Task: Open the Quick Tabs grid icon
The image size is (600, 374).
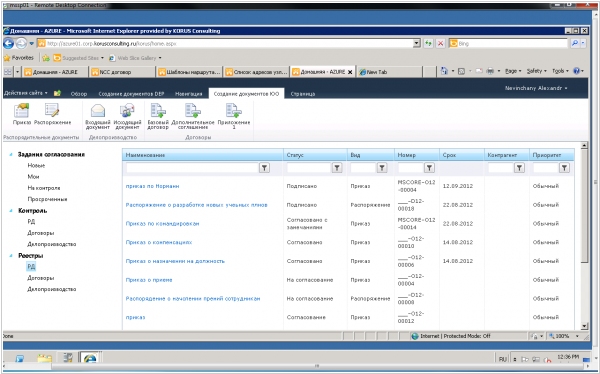Action: click(8, 72)
